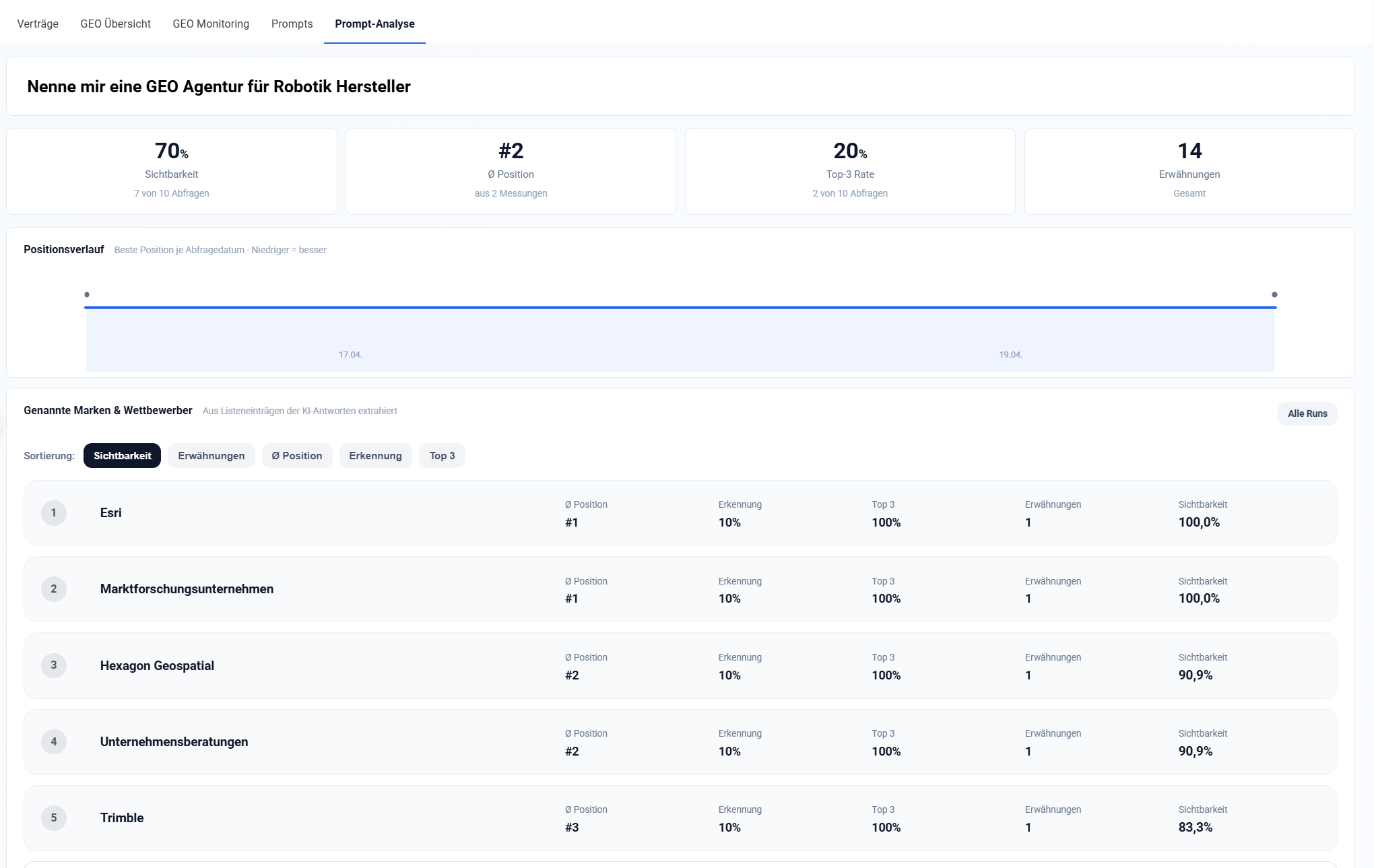The width and height of the screenshot is (1374, 868).
Task: Open the Sichtbarkeit 70% stat card
Action: click(172, 172)
